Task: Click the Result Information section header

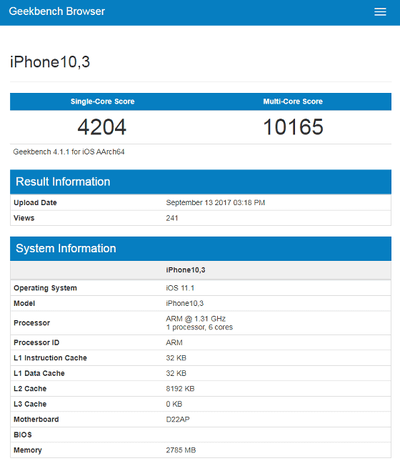Action: [201, 182]
